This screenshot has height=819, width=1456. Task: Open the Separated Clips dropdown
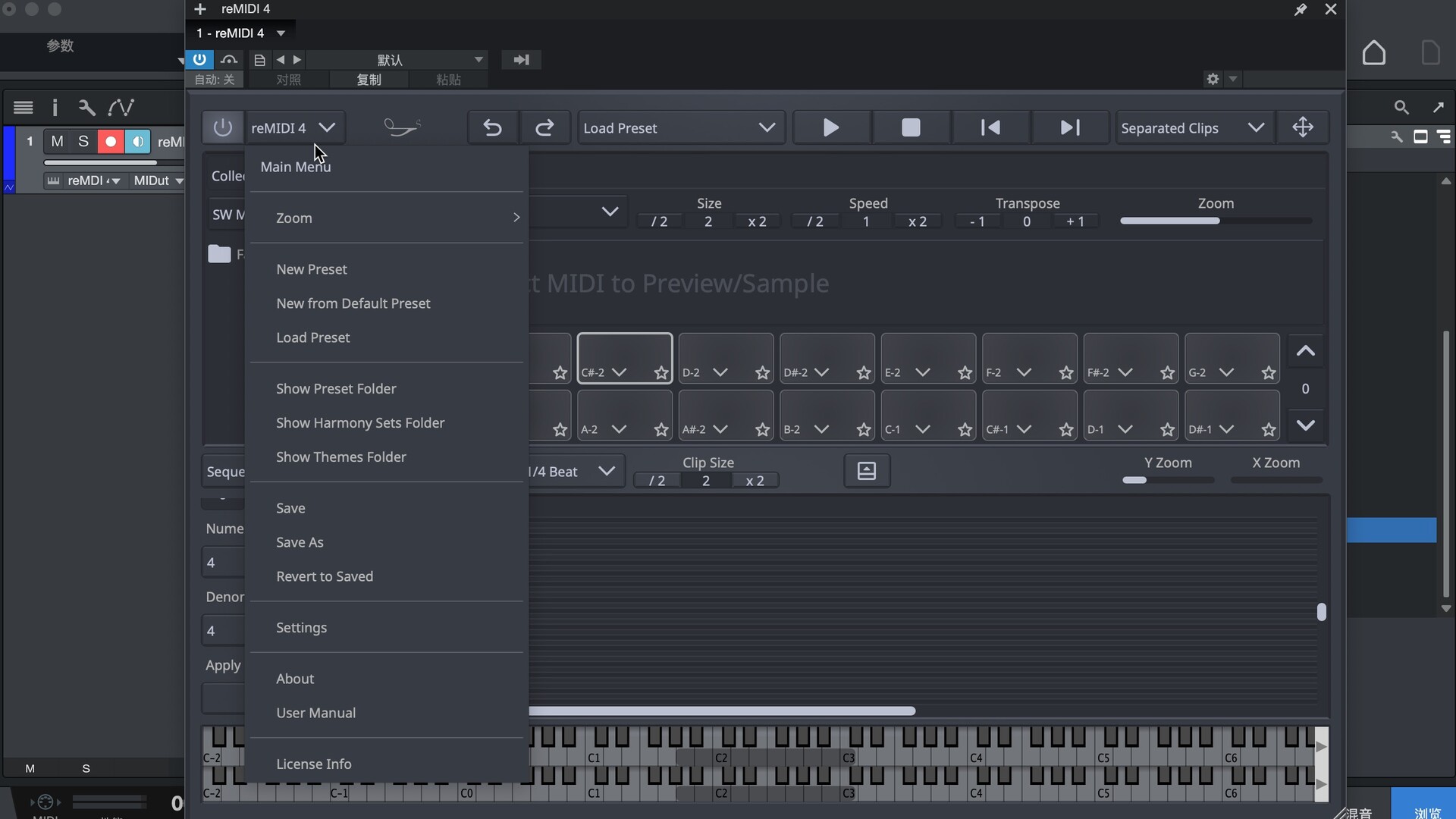pyautogui.click(x=1194, y=127)
